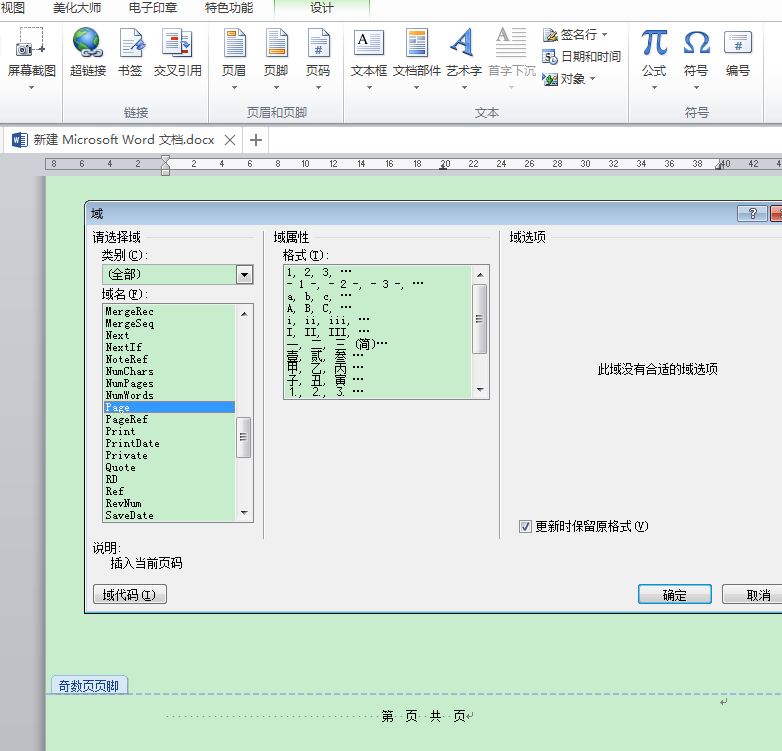
Task: Expand the Page Number dropdown arrow
Action: pos(318,88)
